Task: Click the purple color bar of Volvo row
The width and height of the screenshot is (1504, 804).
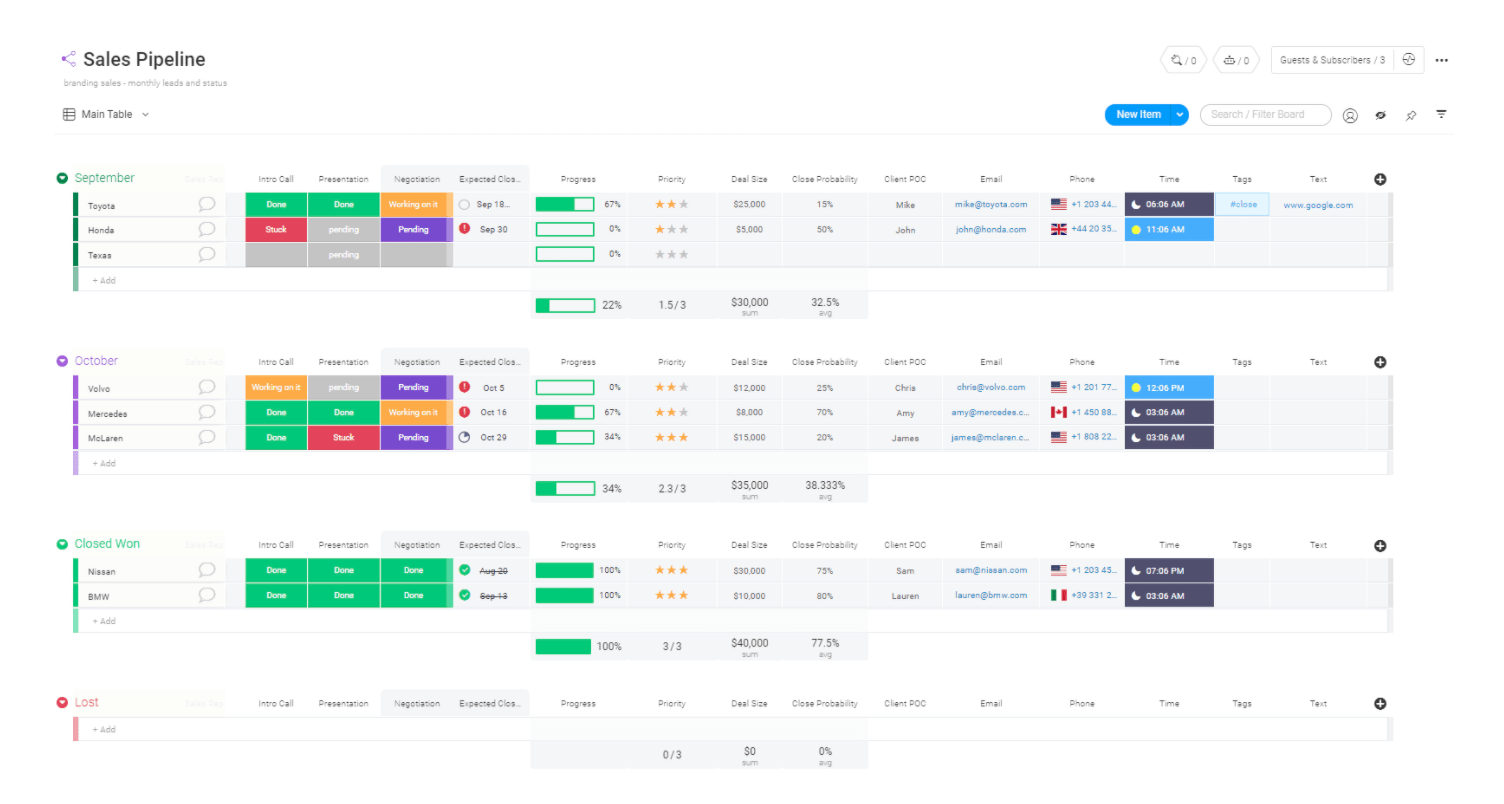Action: point(76,387)
